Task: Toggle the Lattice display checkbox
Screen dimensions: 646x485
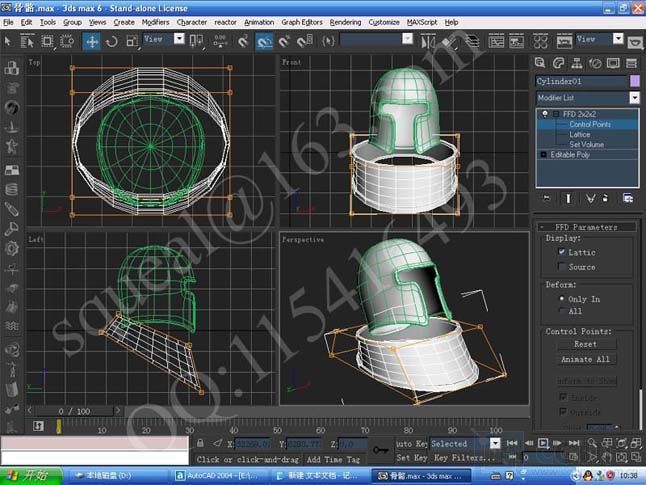Action: (562, 252)
